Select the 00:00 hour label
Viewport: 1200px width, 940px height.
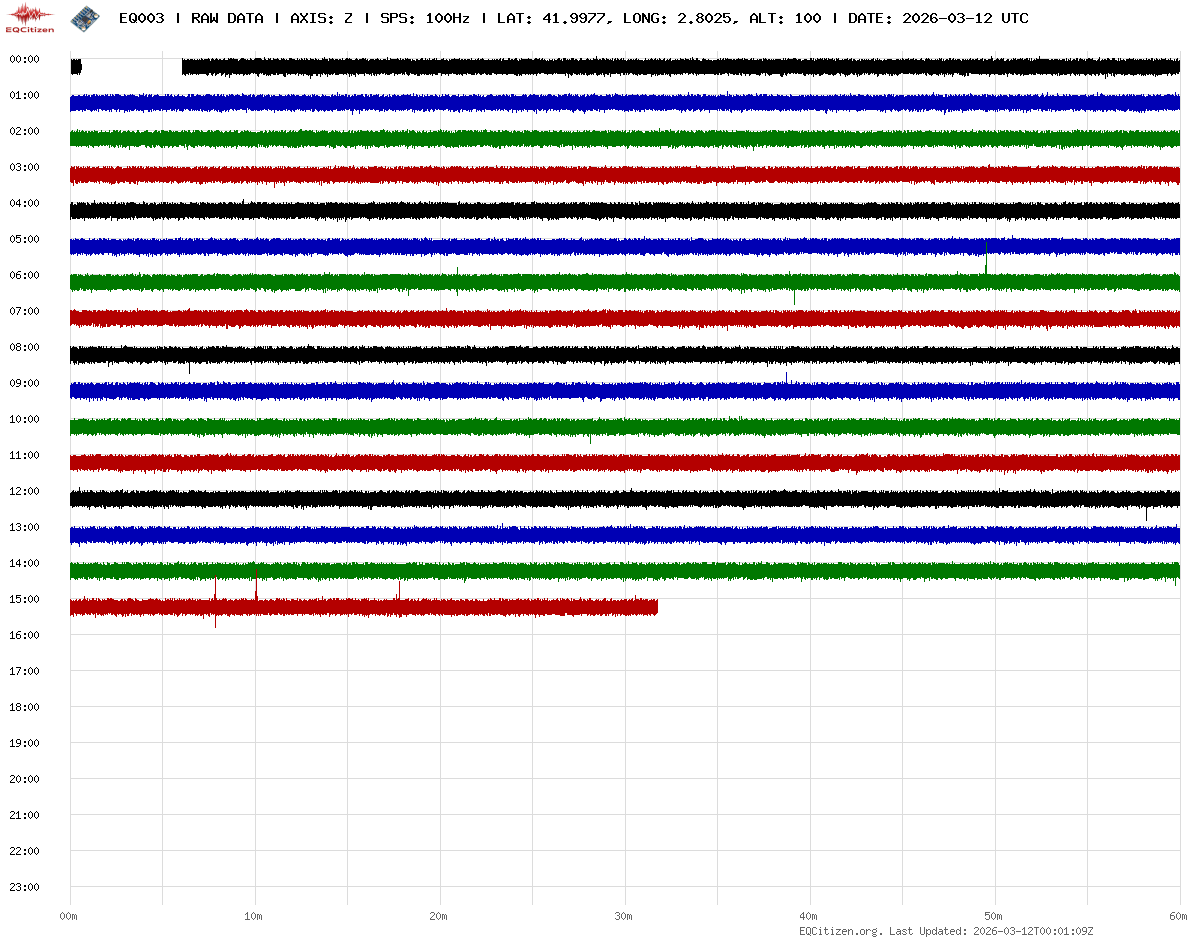click(x=24, y=59)
